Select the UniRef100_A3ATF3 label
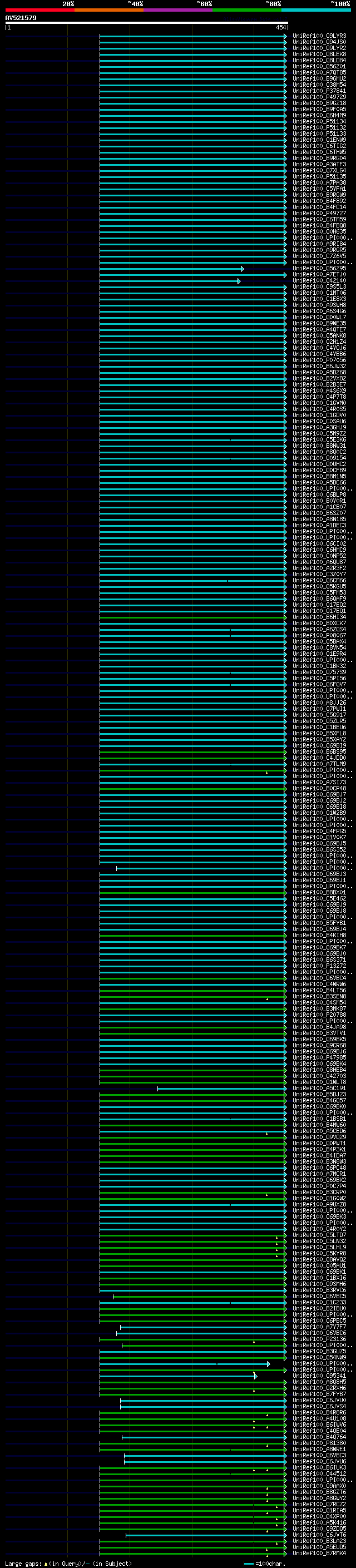Viewport: 356px width, 1568px height. point(319,164)
